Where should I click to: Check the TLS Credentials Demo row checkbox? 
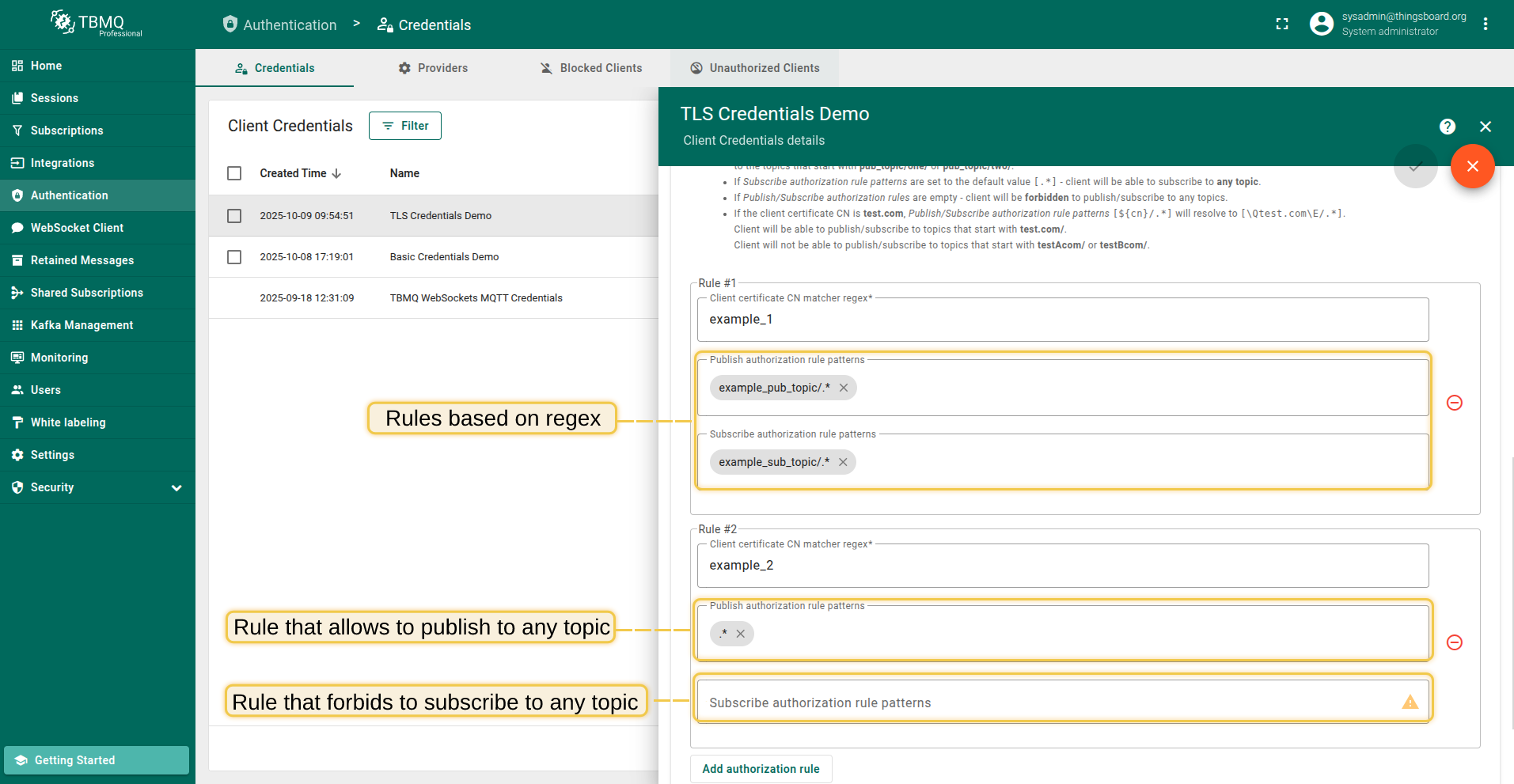pyautogui.click(x=234, y=216)
